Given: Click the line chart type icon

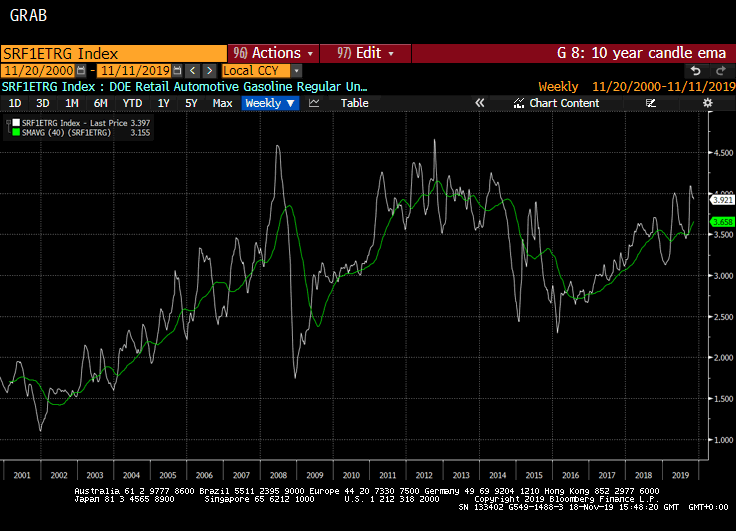Looking at the screenshot, I should (x=314, y=103).
